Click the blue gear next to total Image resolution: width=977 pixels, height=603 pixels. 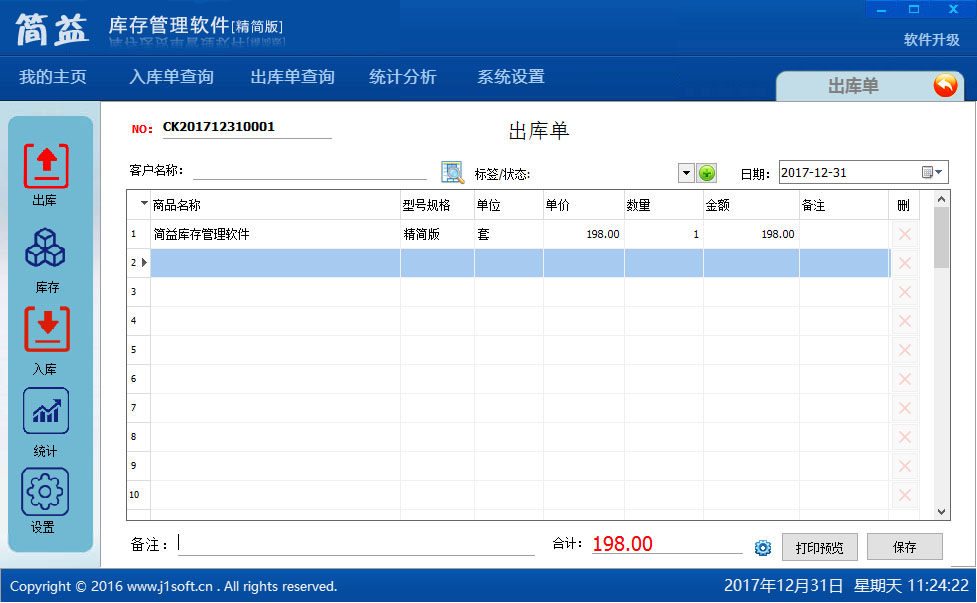763,547
